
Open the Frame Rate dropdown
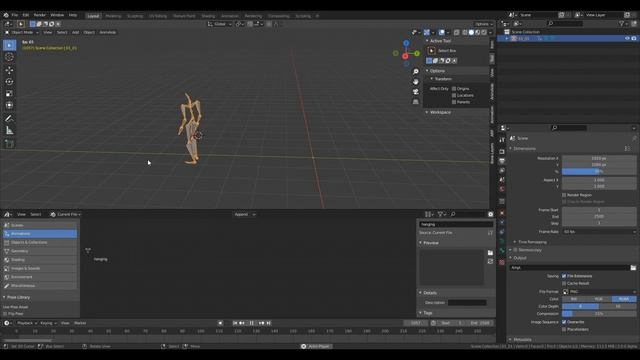pyautogui.click(x=599, y=231)
